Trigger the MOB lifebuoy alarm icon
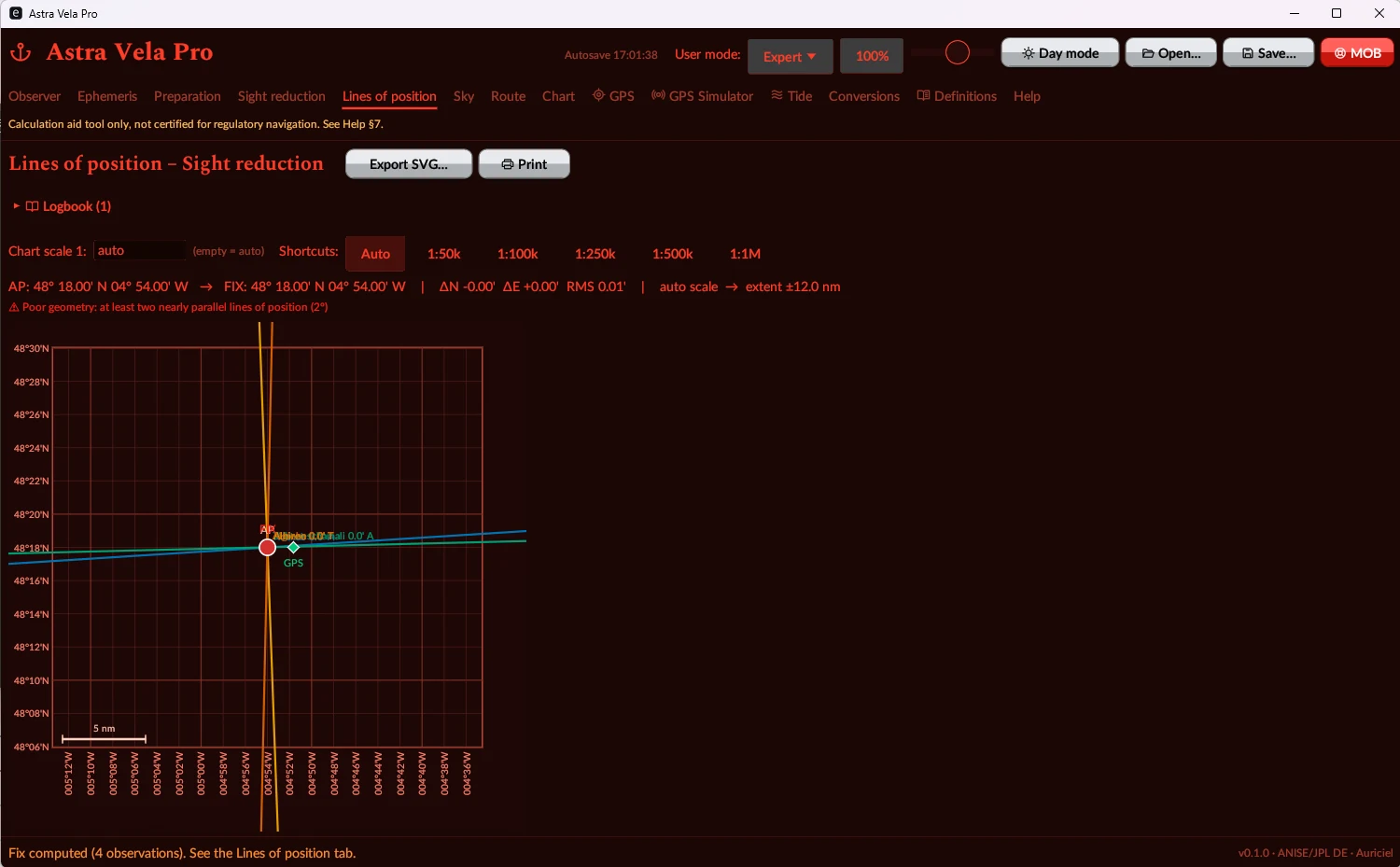 [x=1340, y=53]
